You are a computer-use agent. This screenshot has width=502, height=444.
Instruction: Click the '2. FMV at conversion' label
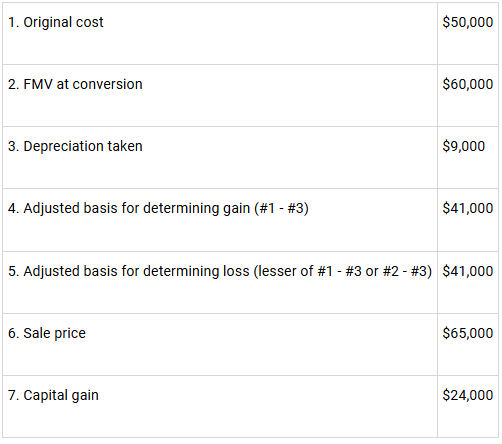point(75,84)
